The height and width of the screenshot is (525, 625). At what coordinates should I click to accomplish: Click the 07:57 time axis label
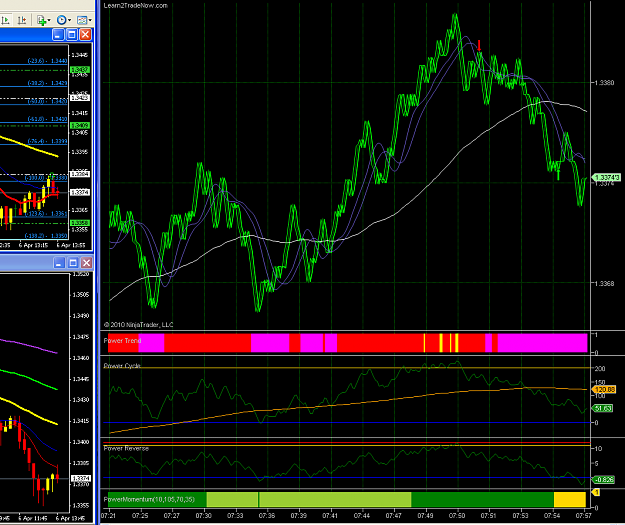(x=584, y=516)
